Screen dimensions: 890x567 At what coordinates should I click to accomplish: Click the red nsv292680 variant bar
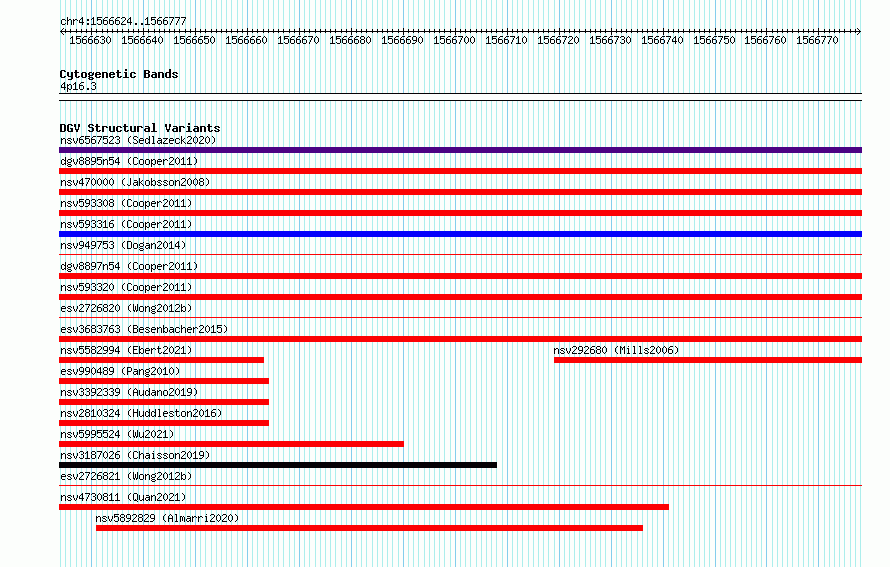tap(708, 360)
